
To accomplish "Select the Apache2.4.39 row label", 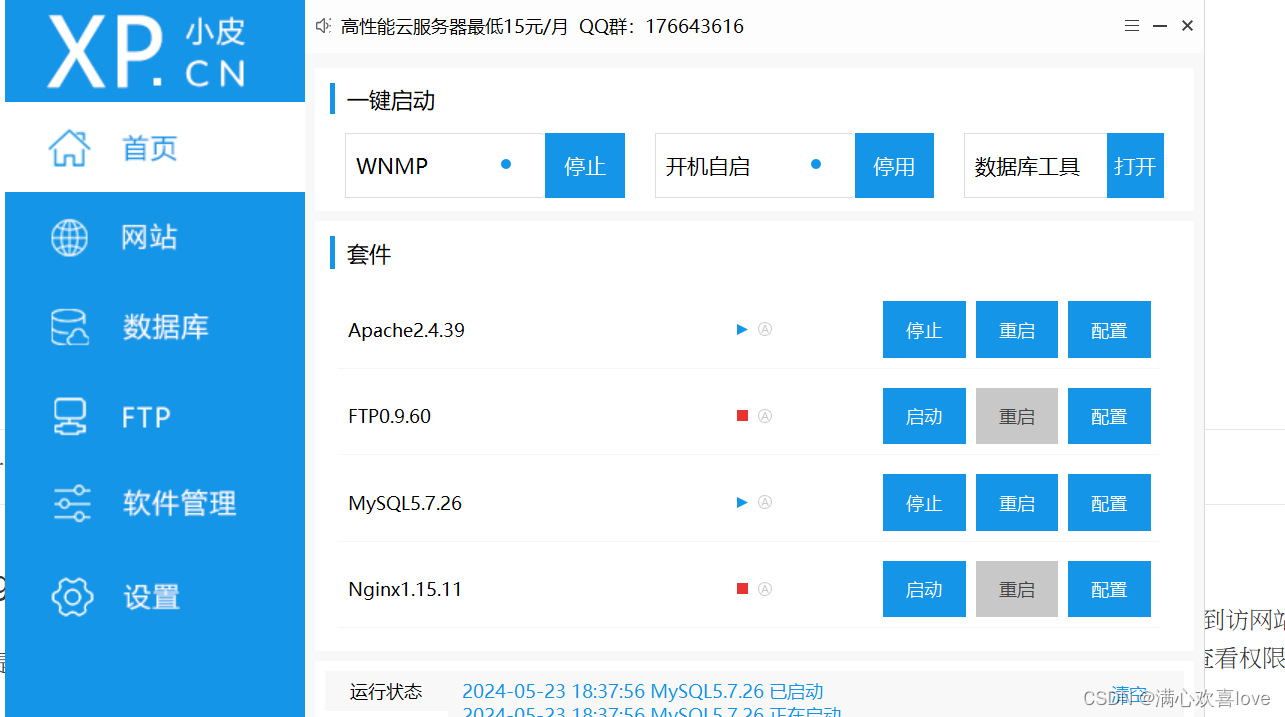I will [406, 330].
